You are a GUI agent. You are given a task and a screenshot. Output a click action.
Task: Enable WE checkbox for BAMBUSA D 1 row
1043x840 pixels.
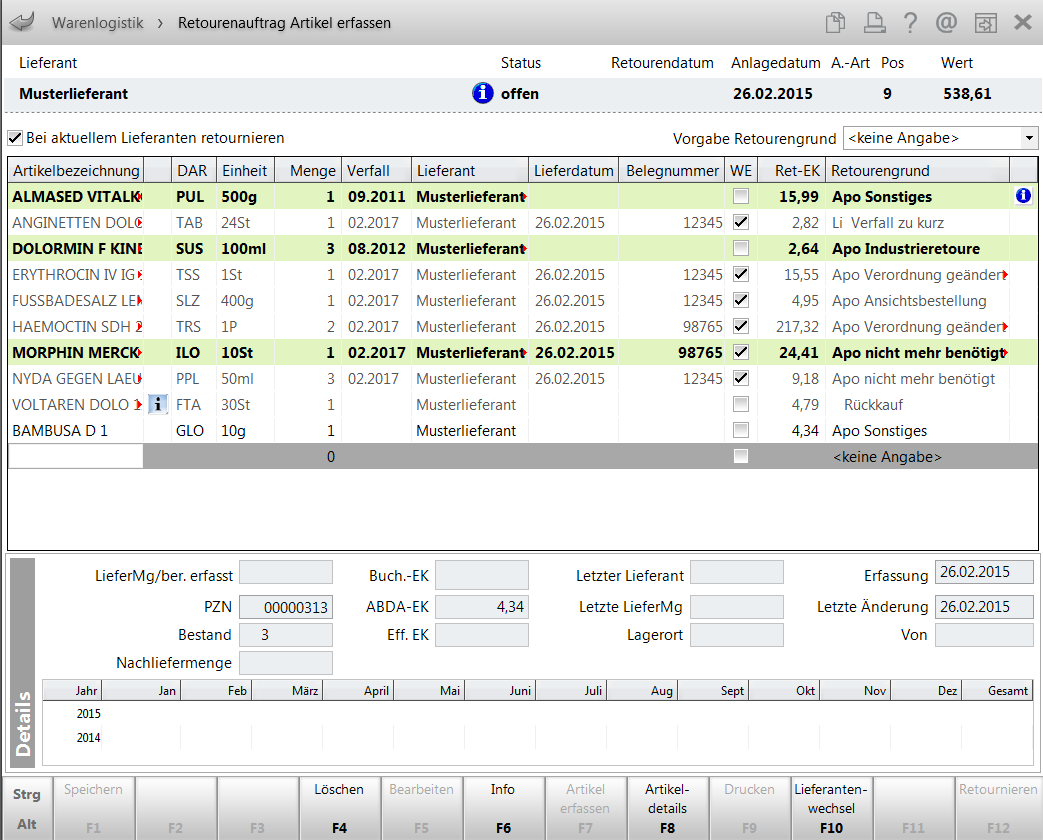[741, 430]
